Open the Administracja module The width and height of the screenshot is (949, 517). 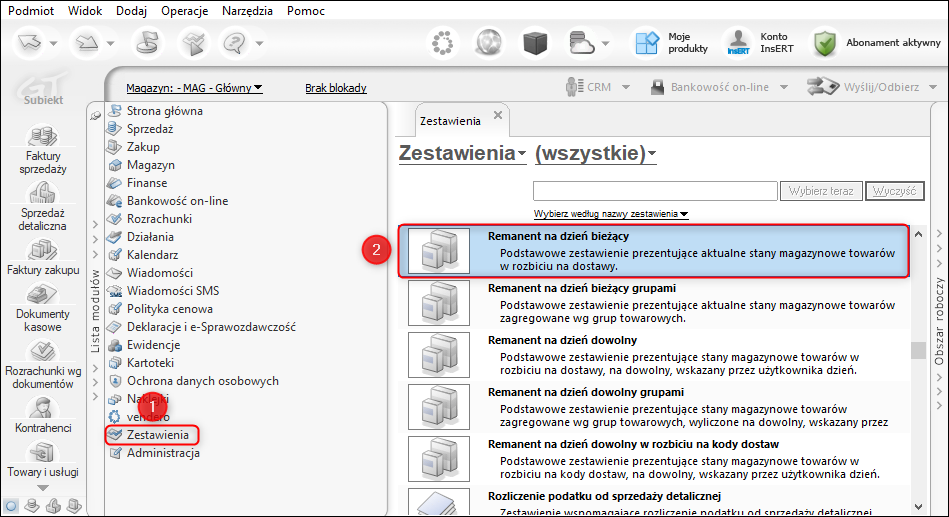click(x=163, y=453)
